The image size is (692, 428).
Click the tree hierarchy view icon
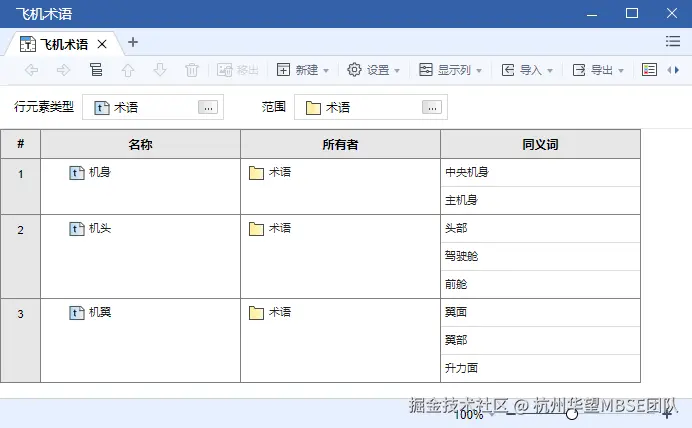[96, 70]
